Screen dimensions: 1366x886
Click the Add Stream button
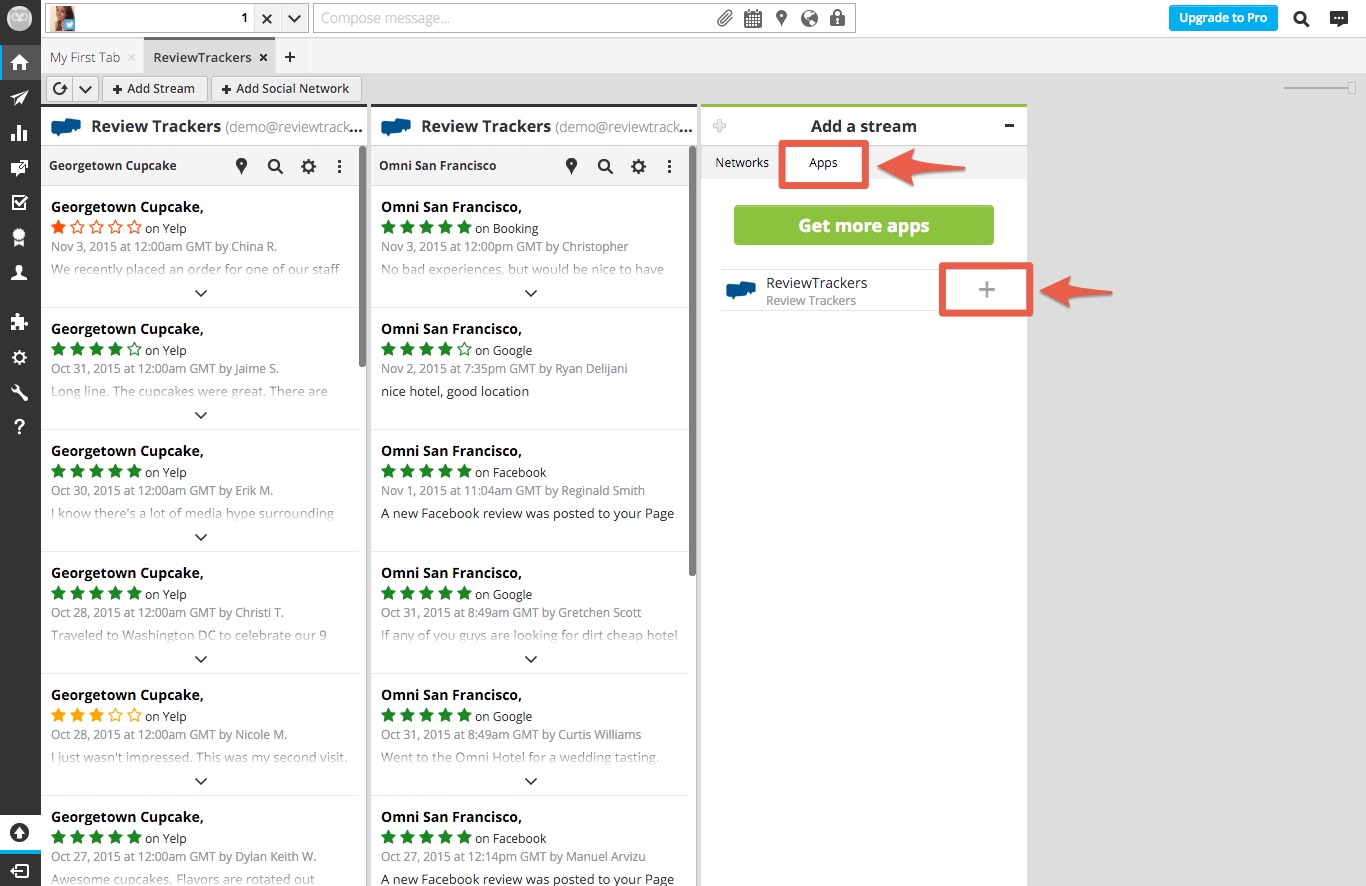tap(155, 88)
